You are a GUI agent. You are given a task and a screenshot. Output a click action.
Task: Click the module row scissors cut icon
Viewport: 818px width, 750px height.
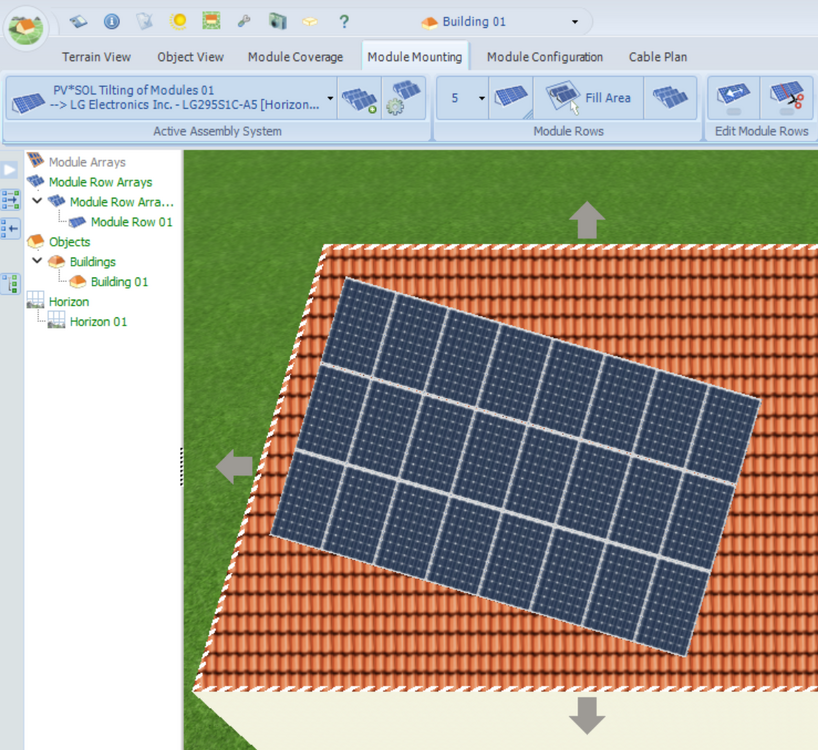789,98
